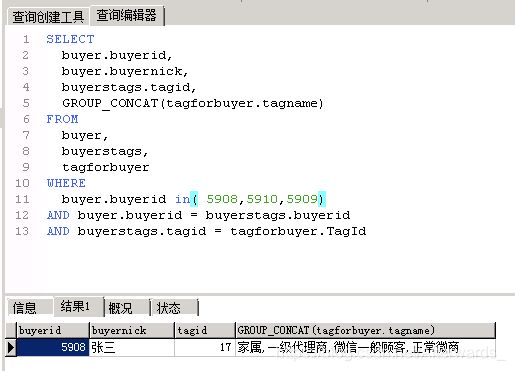Click buyerstags.buyerid on line 12
The height and width of the screenshot is (371, 515).
[x=278, y=215]
